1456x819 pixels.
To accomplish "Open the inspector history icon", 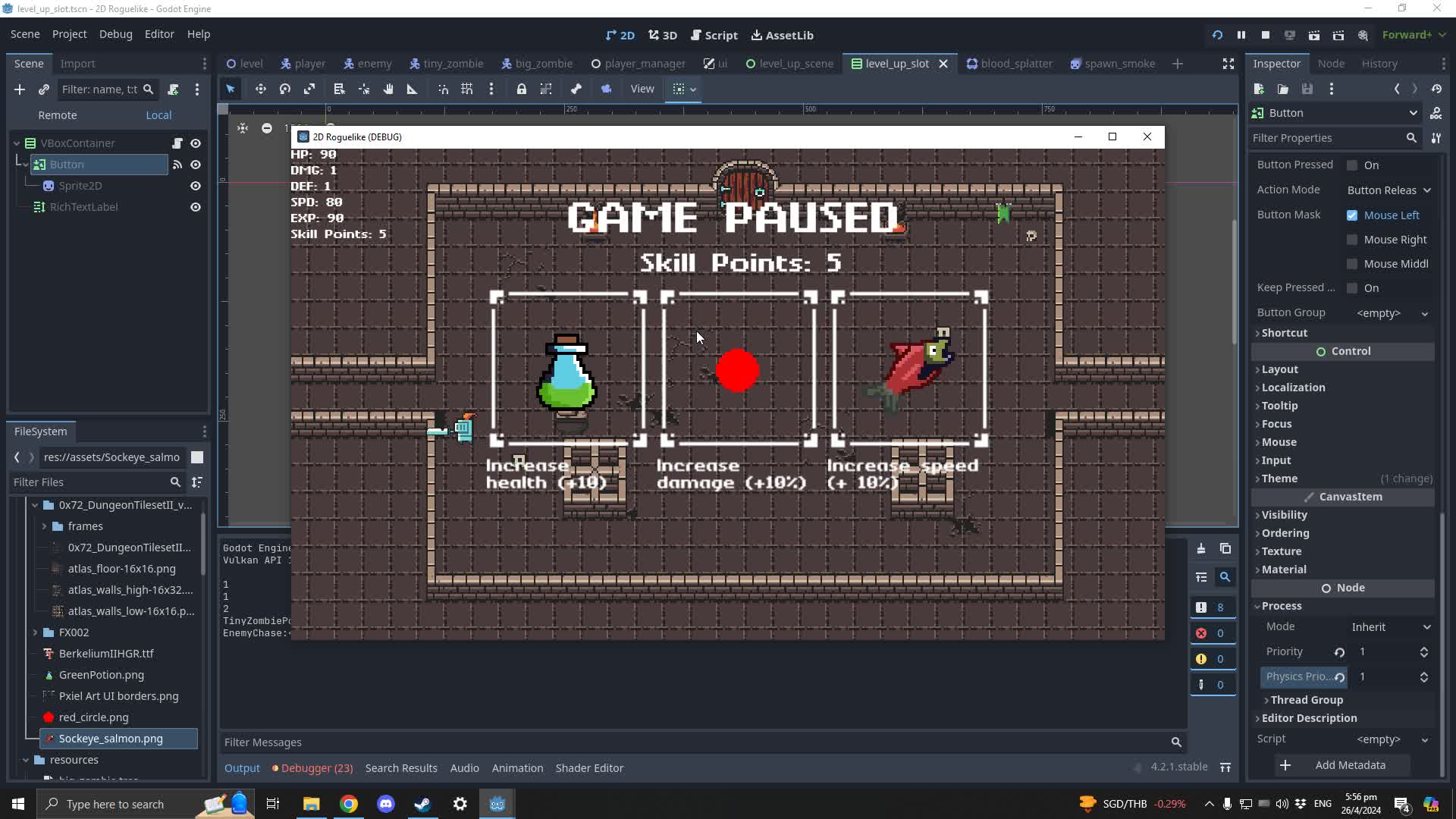I will coord(1437,89).
